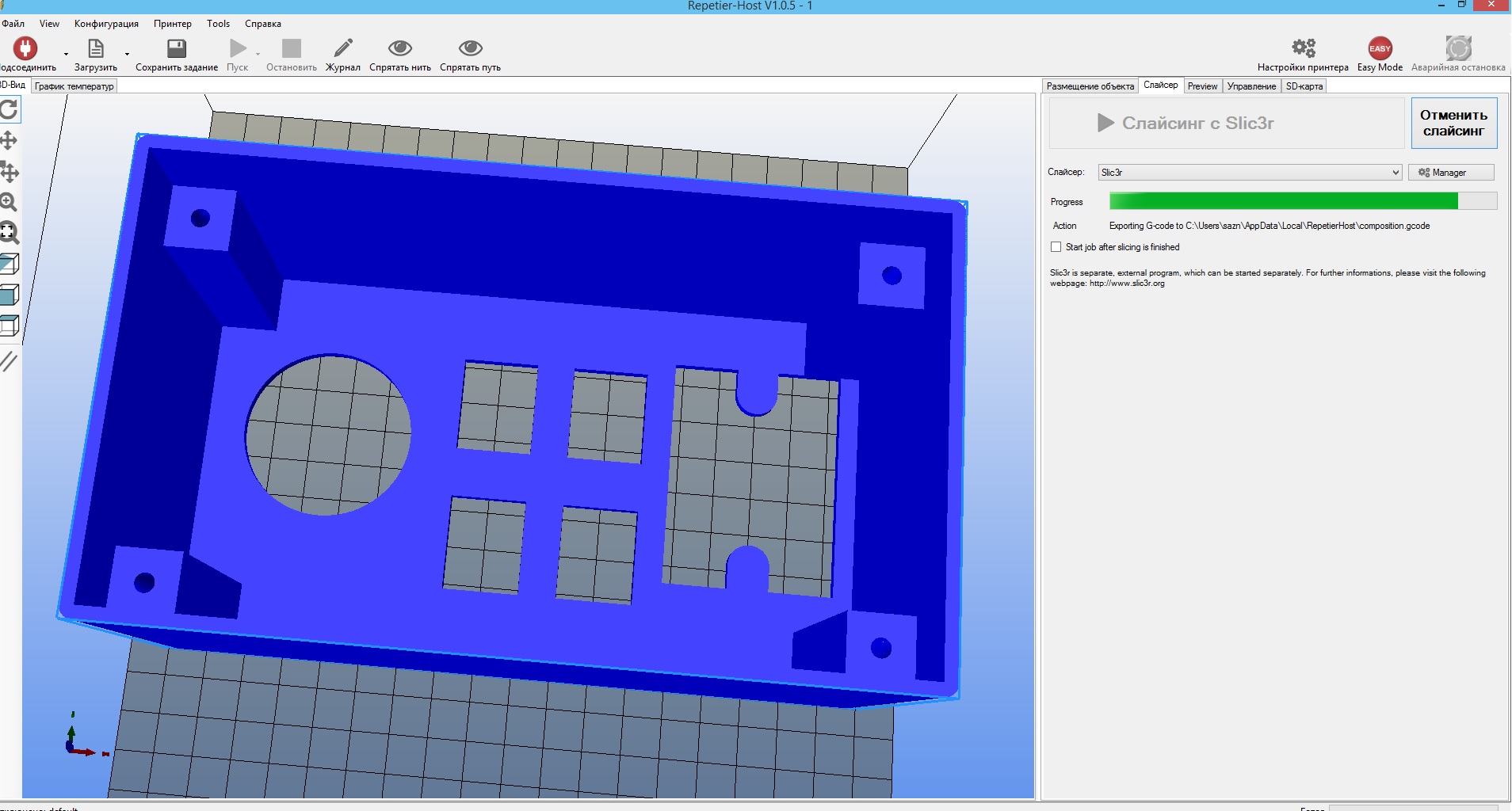The width and height of the screenshot is (1512, 811).
Task: Click the slicer Manager button
Action: point(1450,173)
